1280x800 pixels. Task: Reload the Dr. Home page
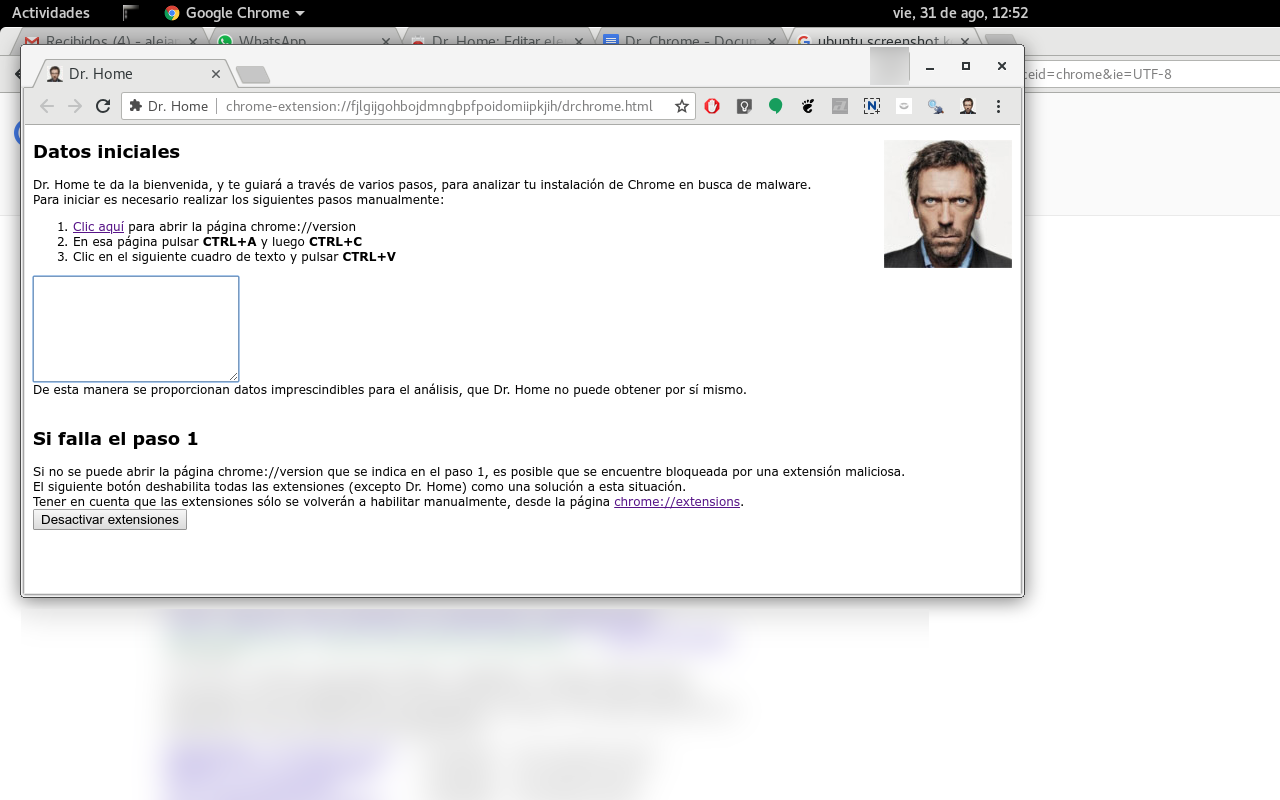102,106
